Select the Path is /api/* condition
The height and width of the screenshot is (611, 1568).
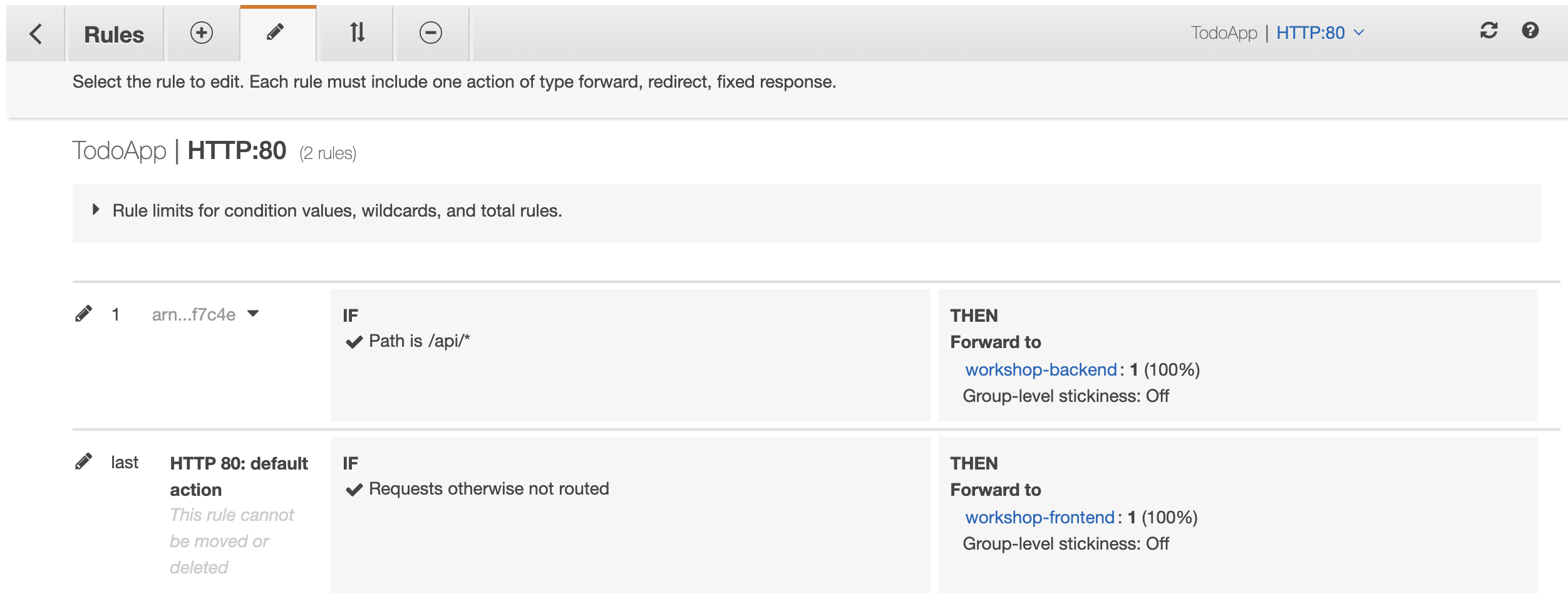point(408,341)
